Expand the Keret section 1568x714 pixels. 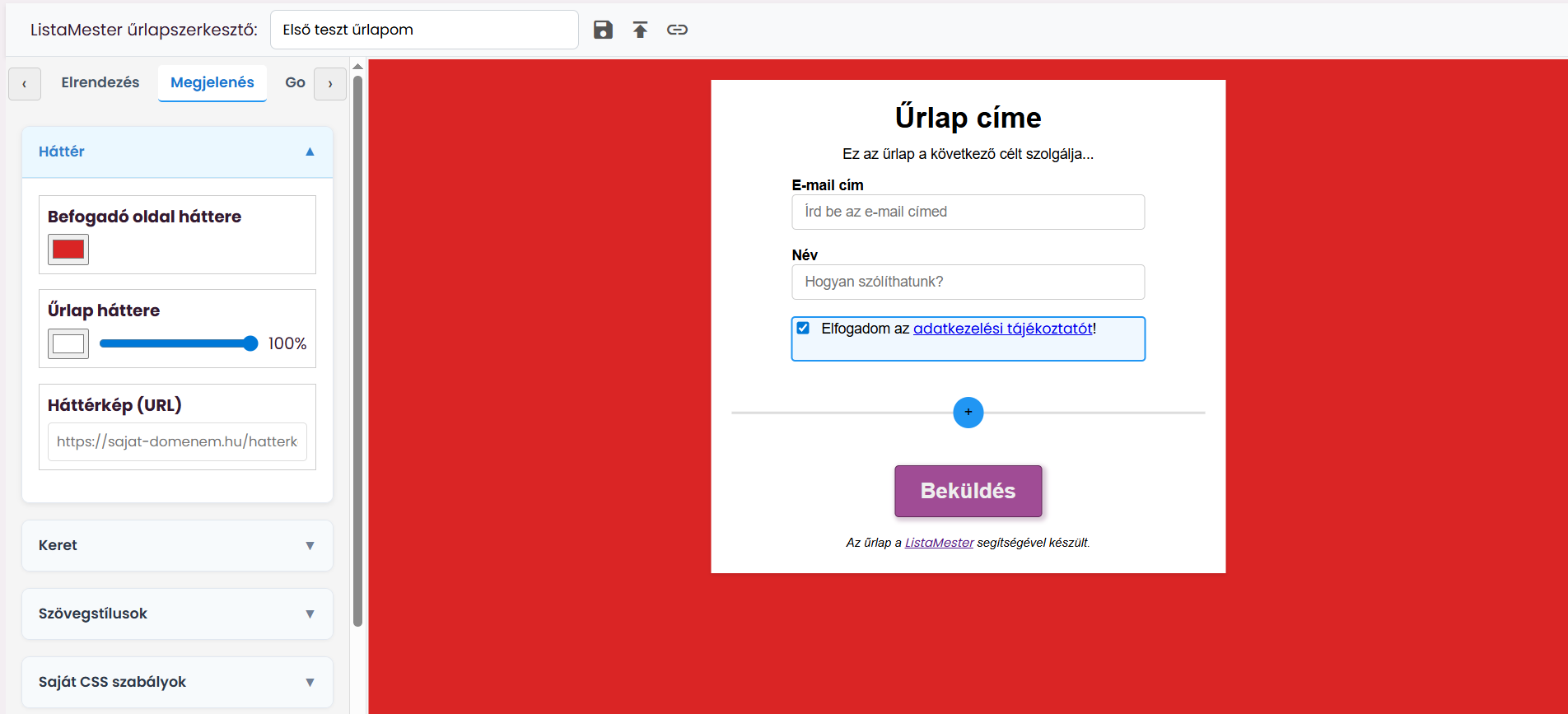coord(177,545)
